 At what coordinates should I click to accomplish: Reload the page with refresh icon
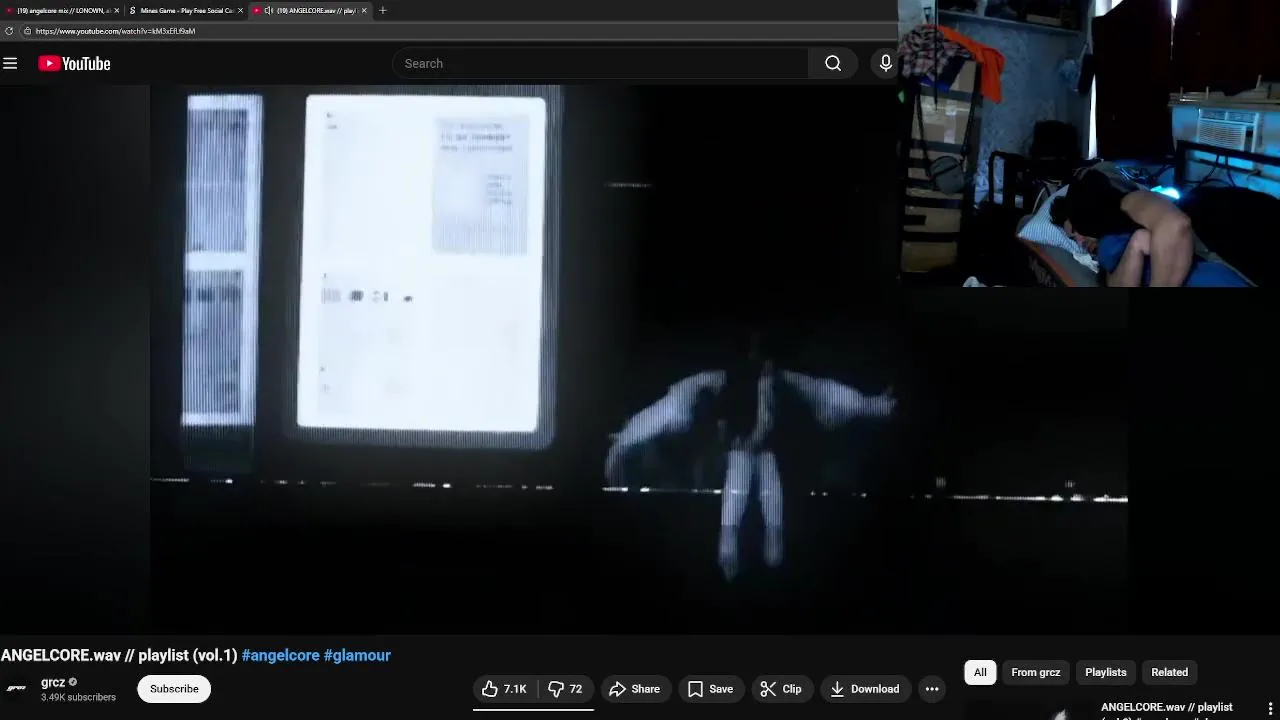click(9, 31)
